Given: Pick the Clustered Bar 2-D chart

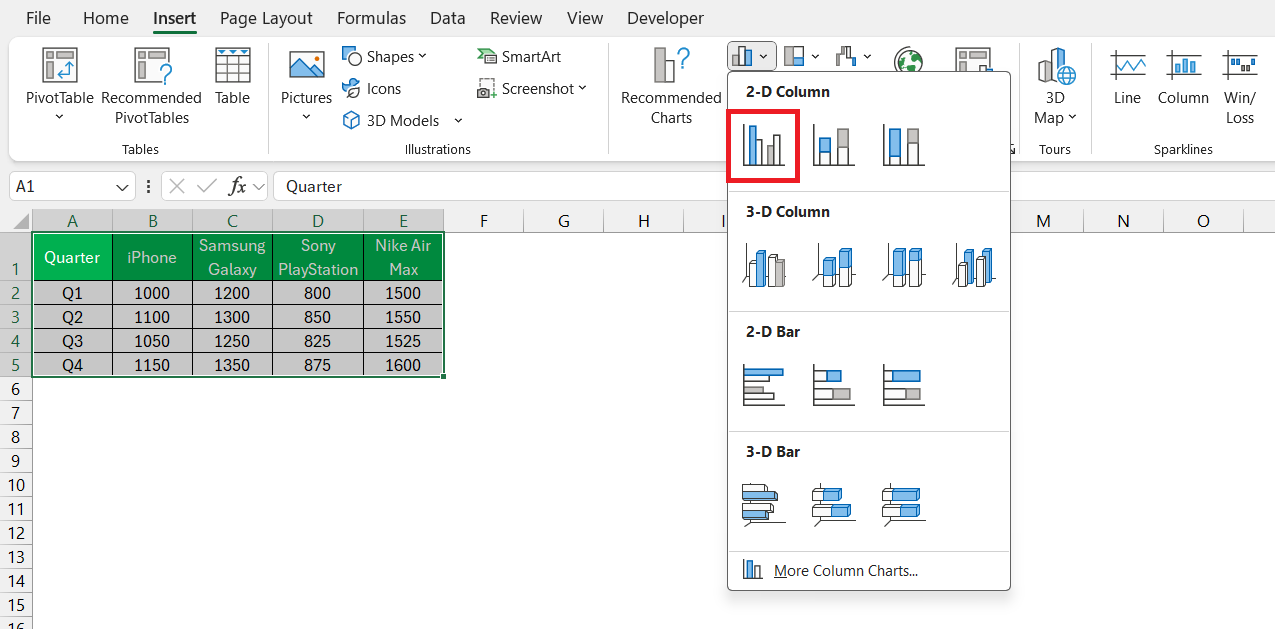Looking at the screenshot, I should click(763, 386).
